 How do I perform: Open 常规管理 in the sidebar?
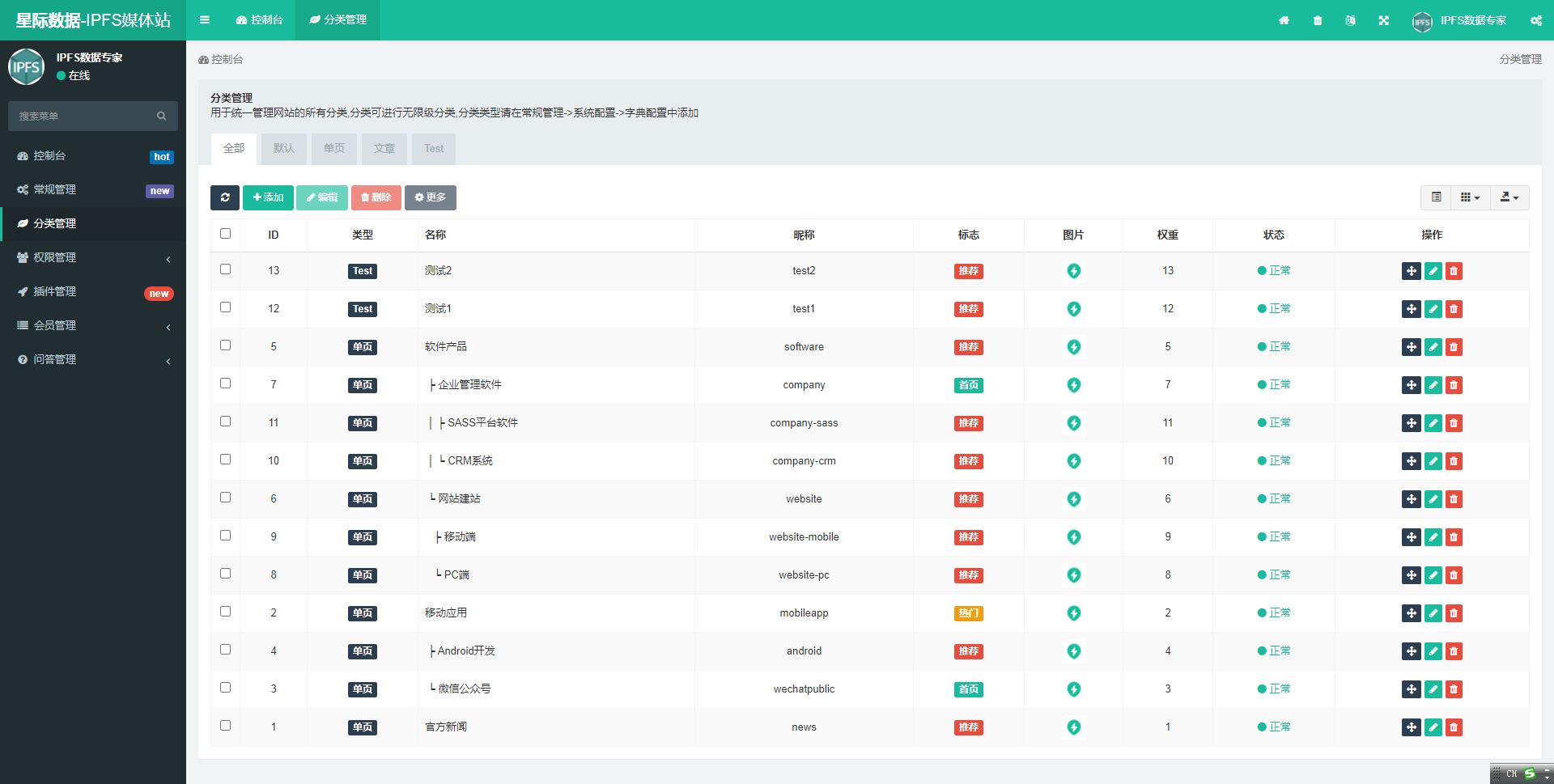93,189
